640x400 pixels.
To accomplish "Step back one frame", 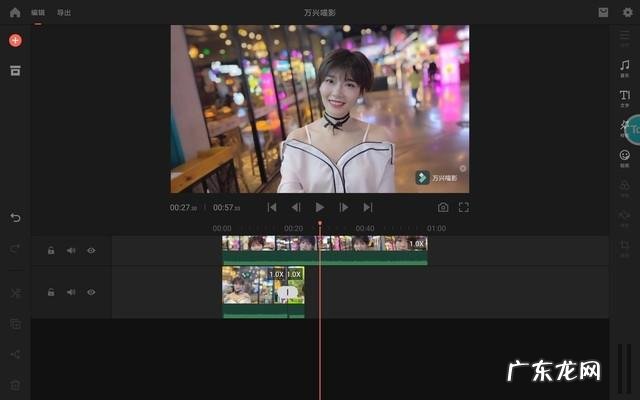I will (296, 207).
